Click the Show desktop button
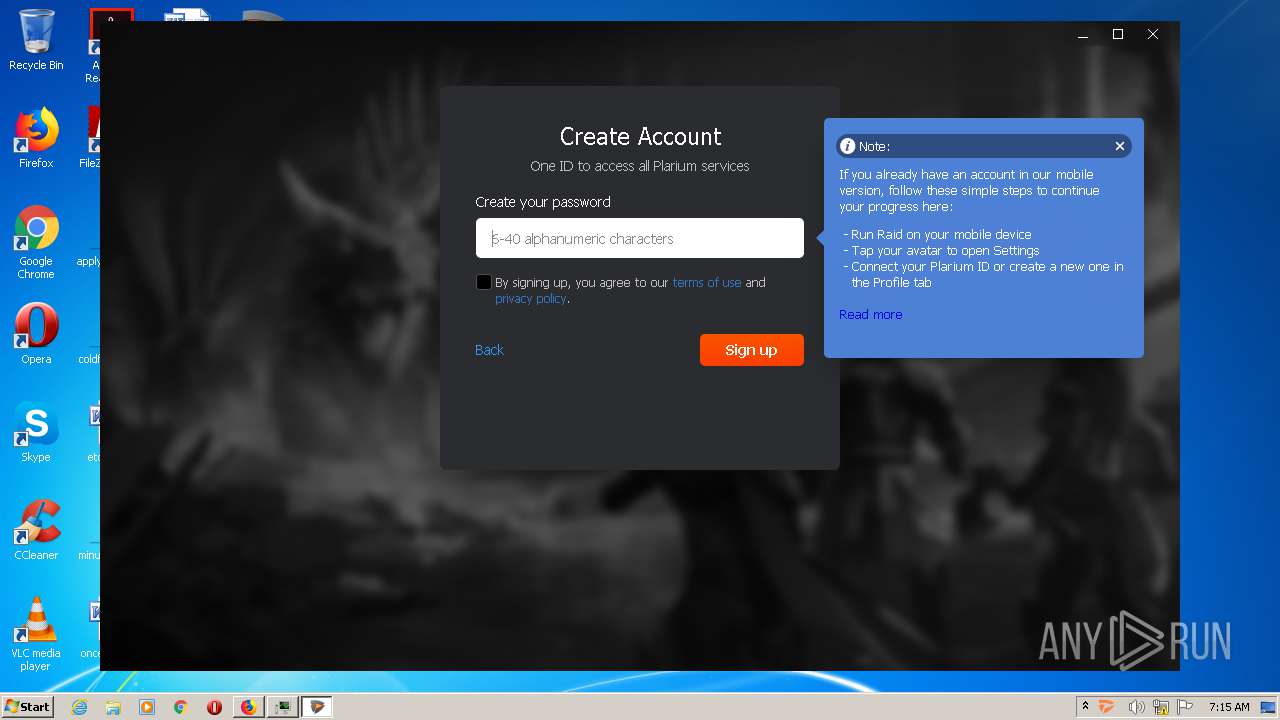 click(1270, 707)
